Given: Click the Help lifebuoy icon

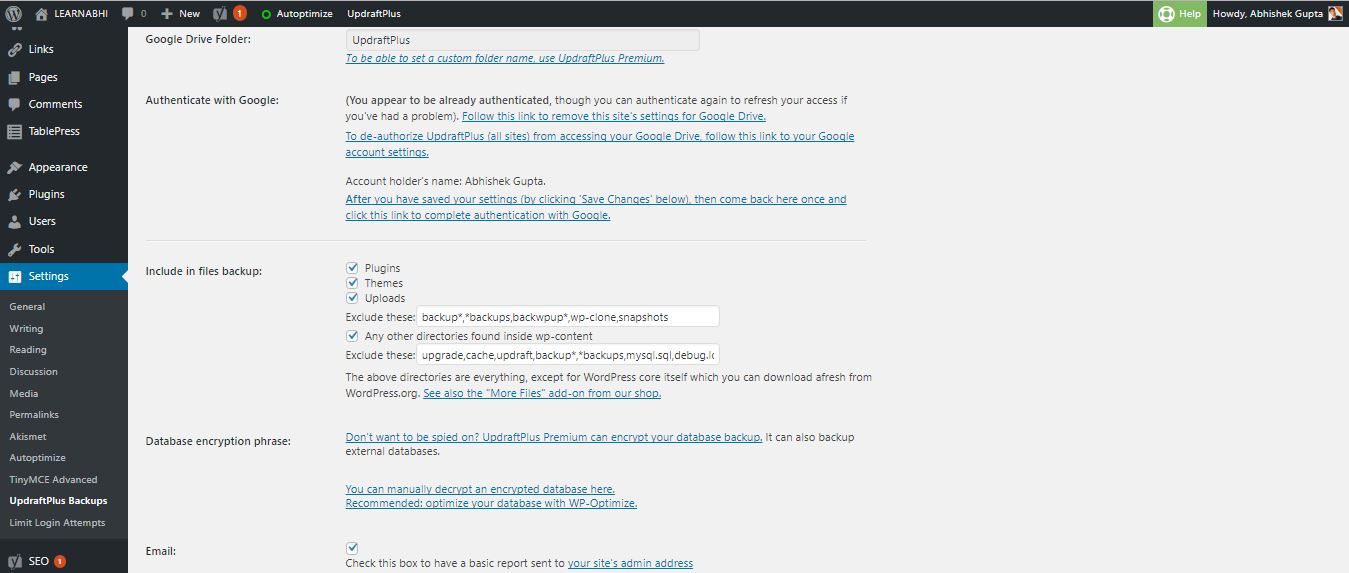Looking at the screenshot, I should pos(1166,14).
